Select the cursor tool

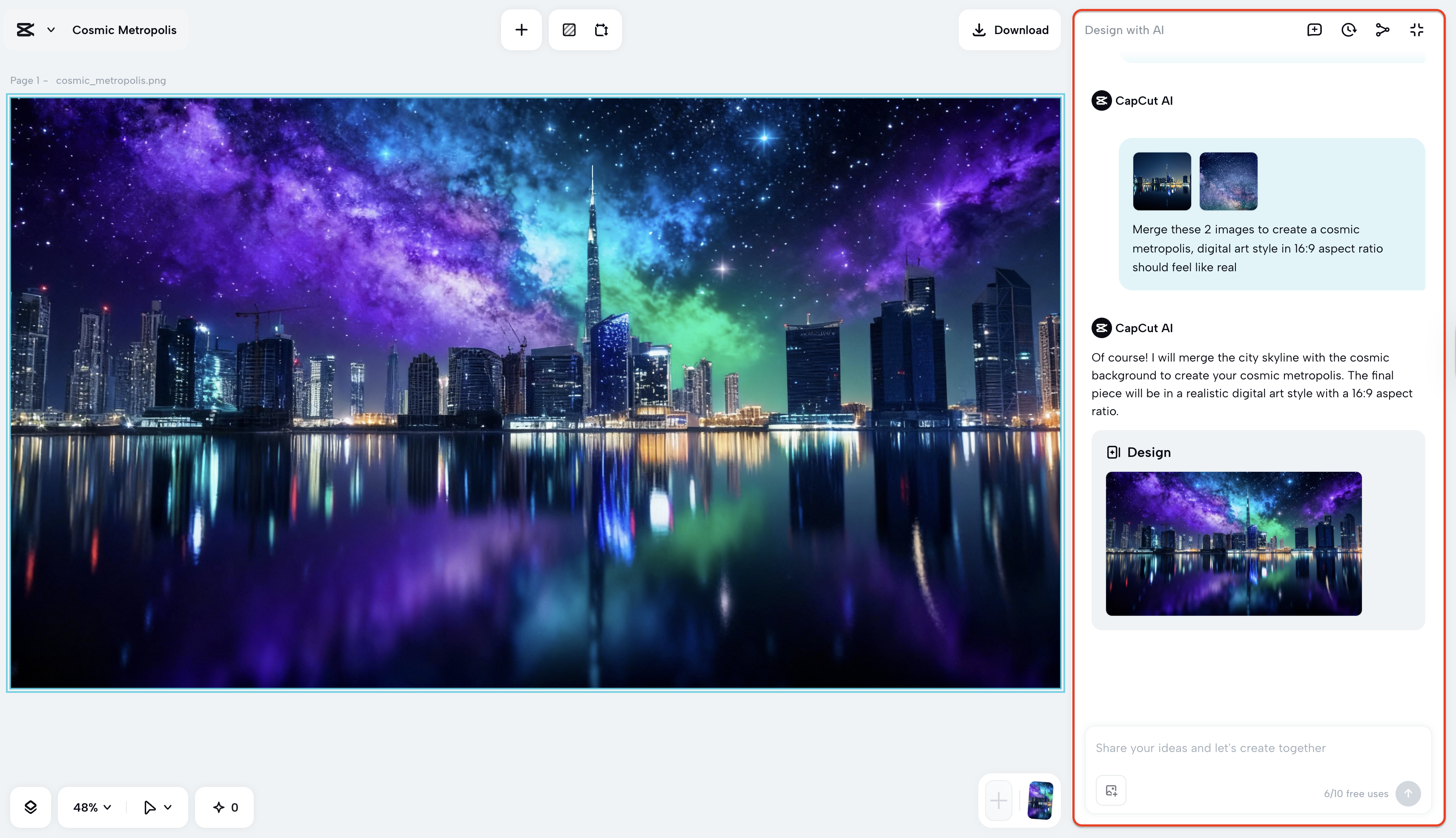click(x=149, y=807)
